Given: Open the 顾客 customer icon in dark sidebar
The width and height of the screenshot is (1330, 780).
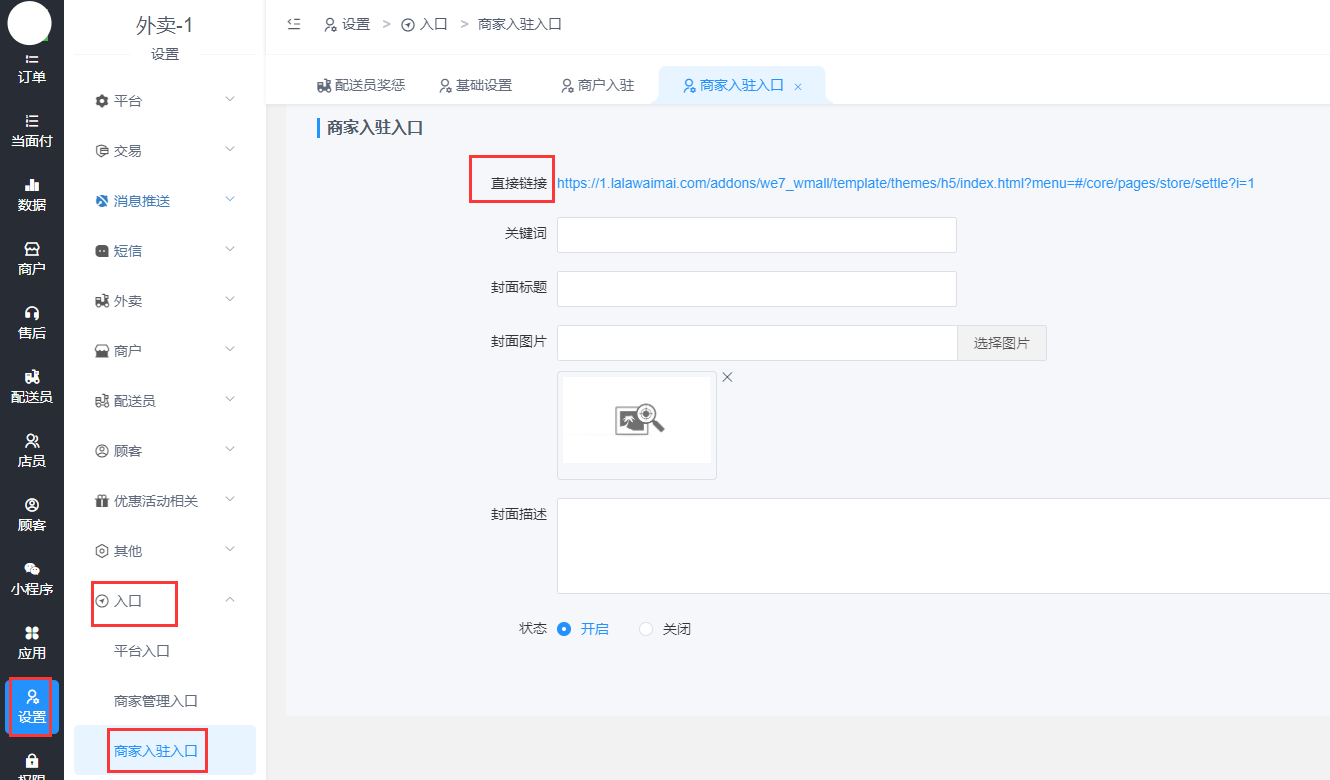Looking at the screenshot, I should 32,504.
